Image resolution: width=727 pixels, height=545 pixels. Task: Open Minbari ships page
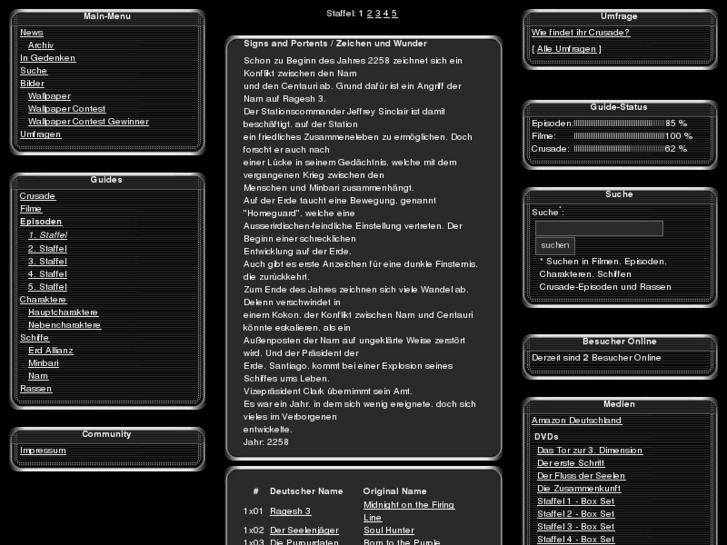[x=43, y=363]
